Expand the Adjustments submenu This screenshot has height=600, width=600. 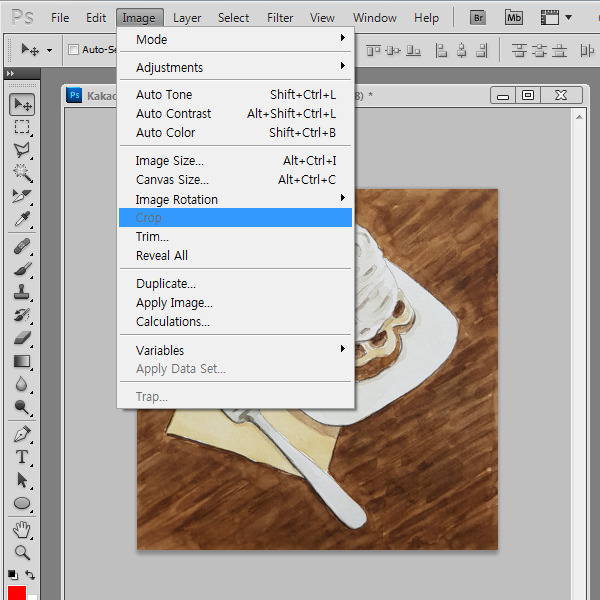235,67
